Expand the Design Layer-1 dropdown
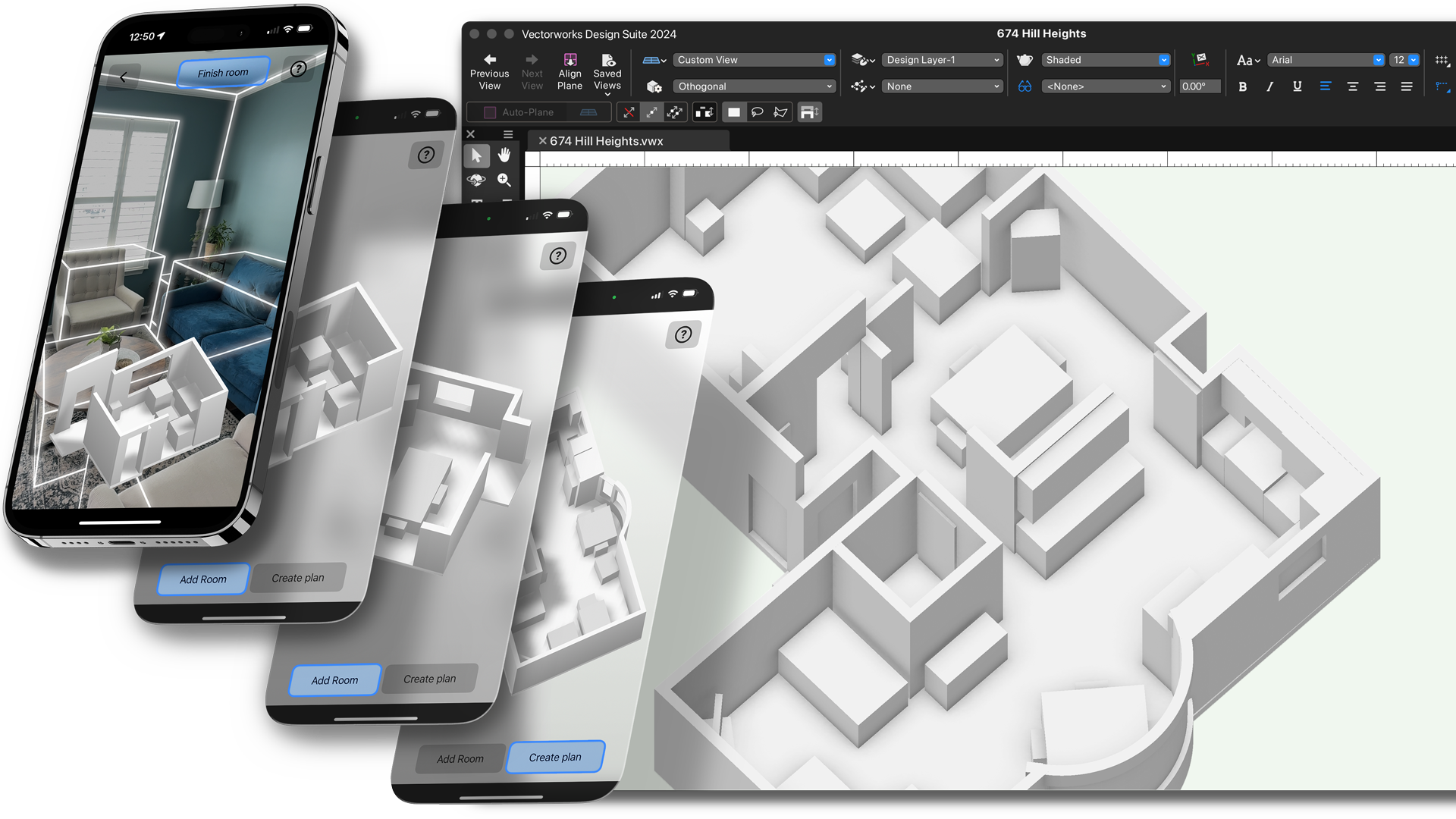 click(942, 60)
